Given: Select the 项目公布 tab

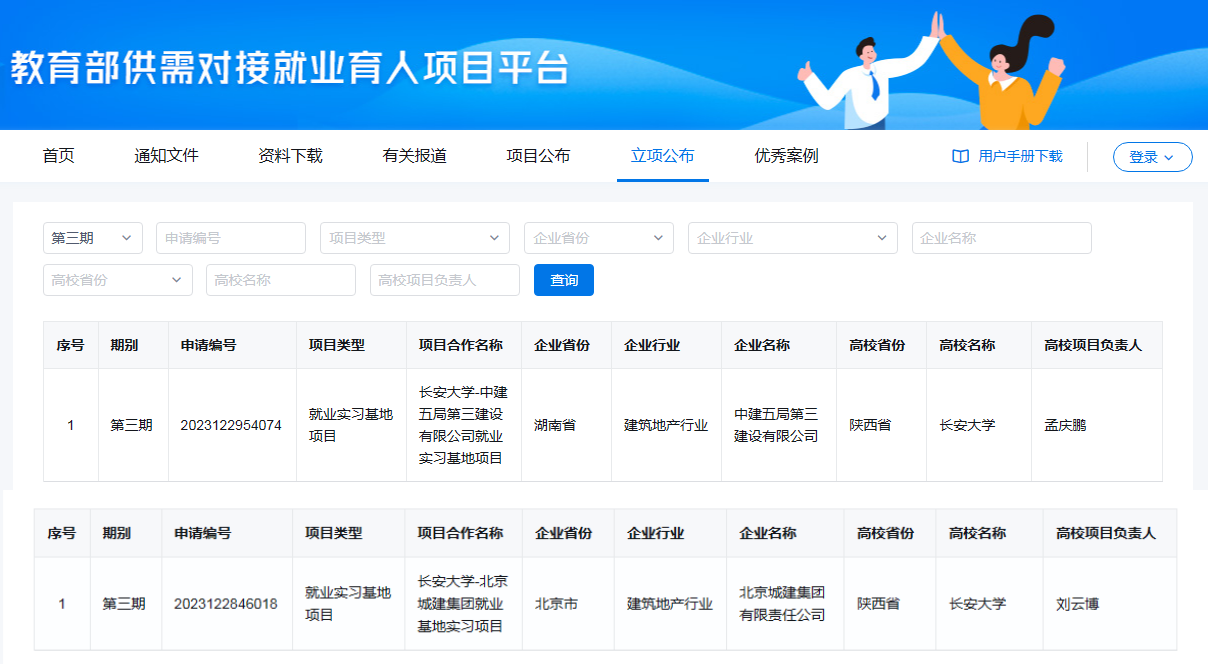Looking at the screenshot, I should click(538, 156).
